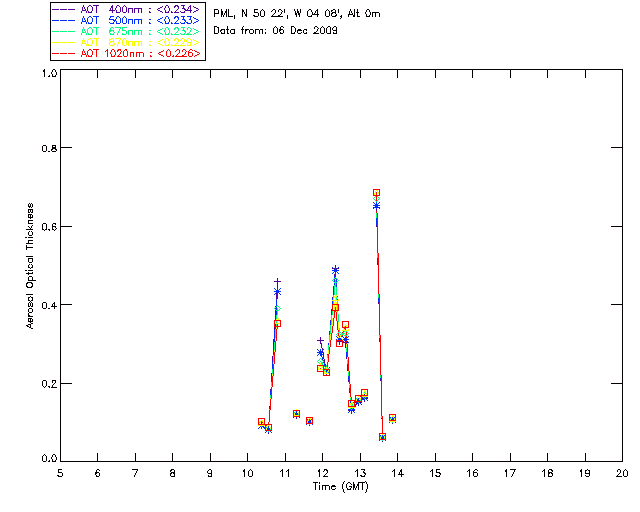Click the Aerosol Optical Thickness axis label
Image resolution: width=640 pixels, height=512 pixels.
pos(30,266)
